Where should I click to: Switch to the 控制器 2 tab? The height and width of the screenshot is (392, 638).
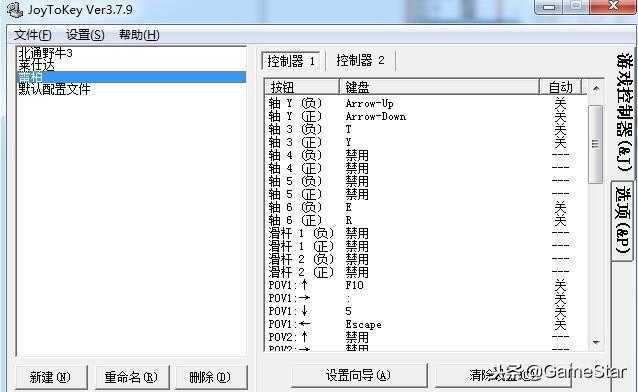[x=361, y=61]
